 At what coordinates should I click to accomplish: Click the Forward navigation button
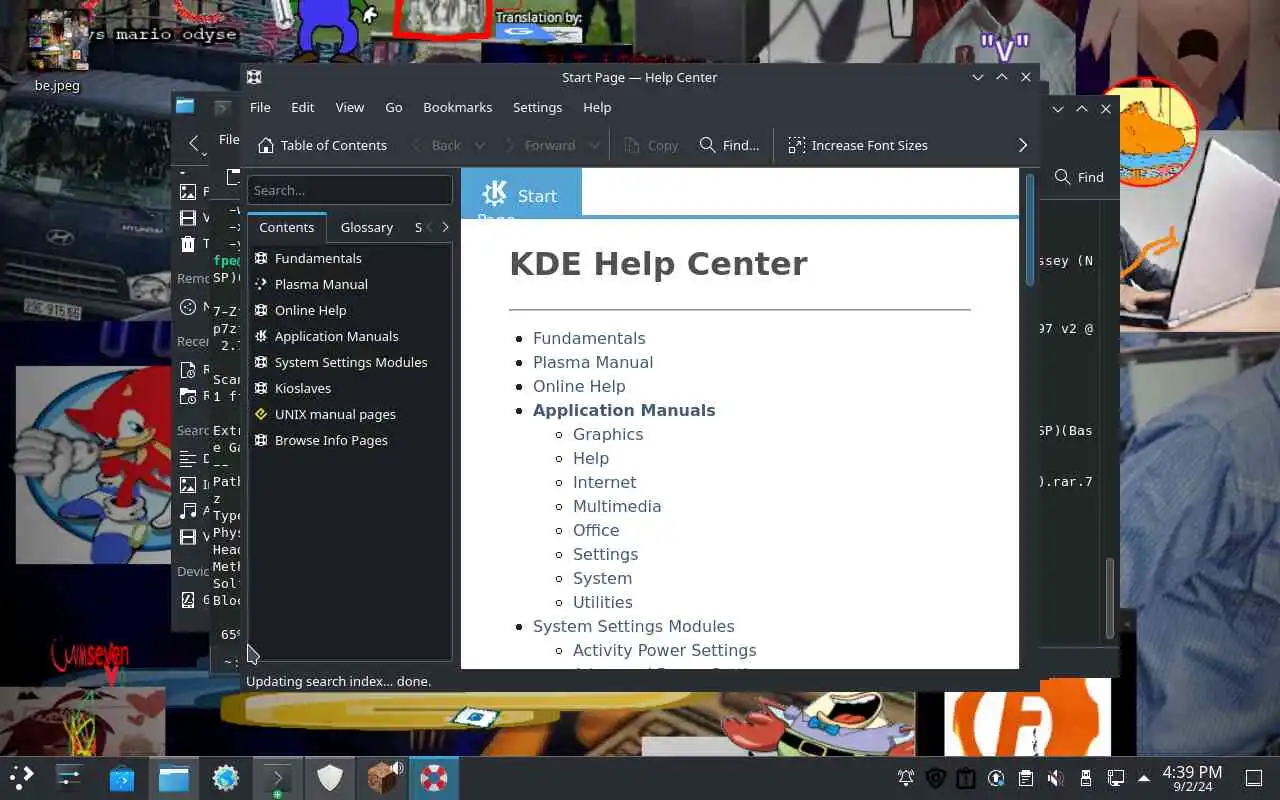pos(540,145)
